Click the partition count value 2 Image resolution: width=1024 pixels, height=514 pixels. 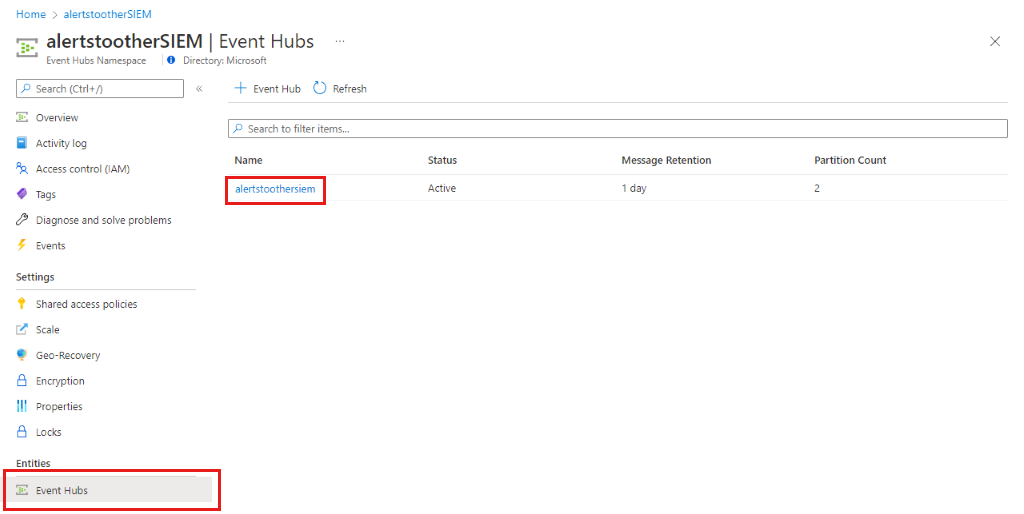(x=816, y=188)
